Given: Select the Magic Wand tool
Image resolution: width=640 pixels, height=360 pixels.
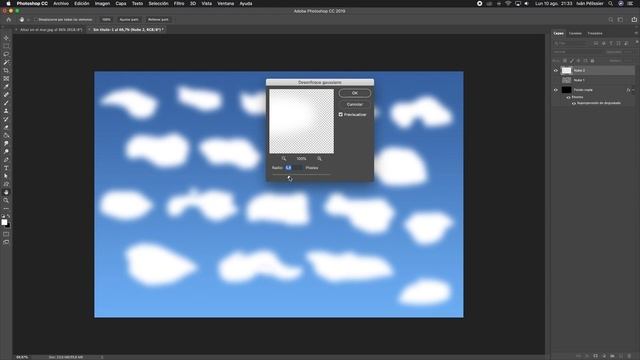Looking at the screenshot, I should tap(6, 62).
